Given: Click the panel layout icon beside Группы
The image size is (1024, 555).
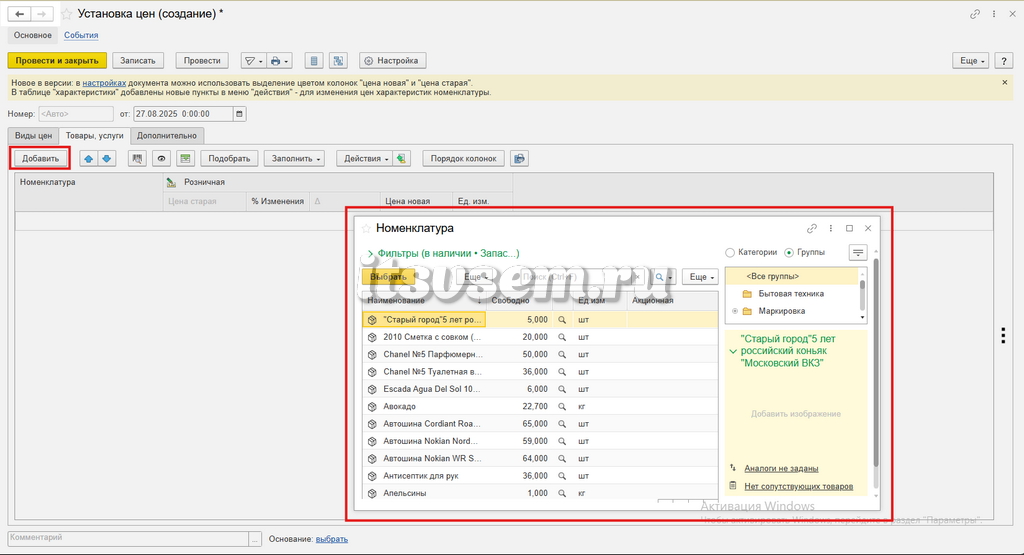Looking at the screenshot, I should (857, 253).
